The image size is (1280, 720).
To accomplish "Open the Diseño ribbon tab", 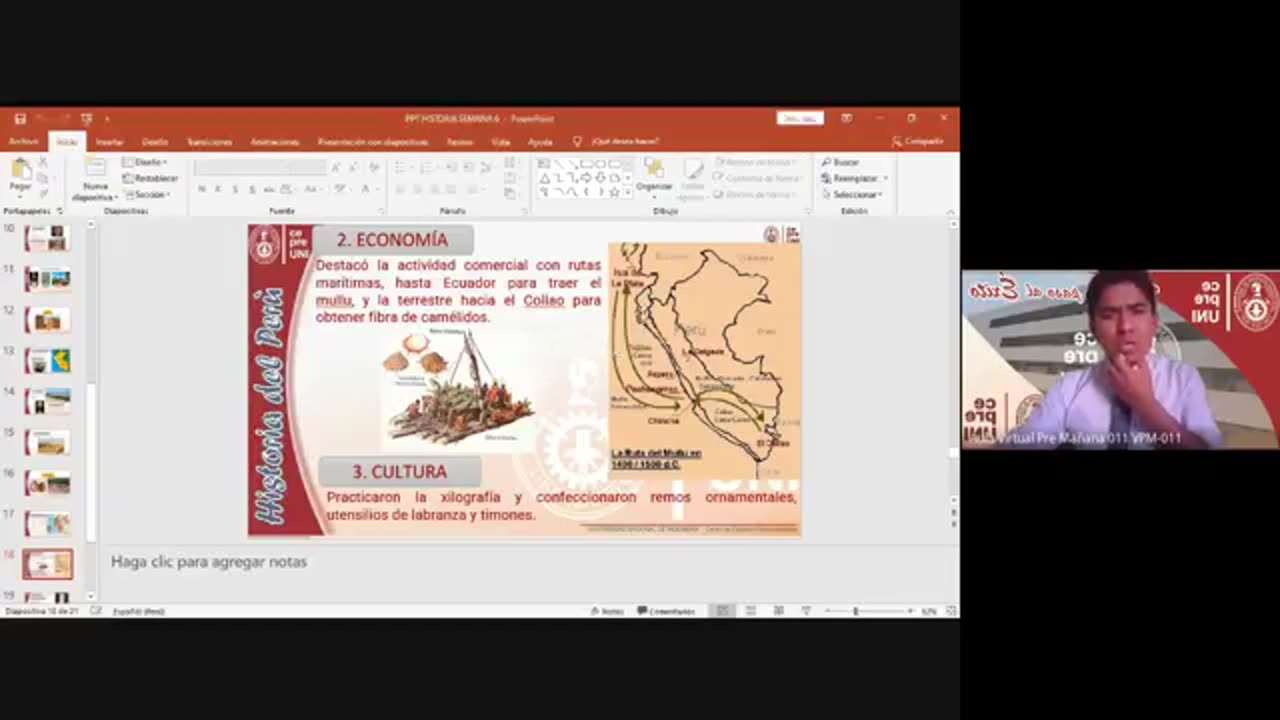I will pyautogui.click(x=155, y=142).
